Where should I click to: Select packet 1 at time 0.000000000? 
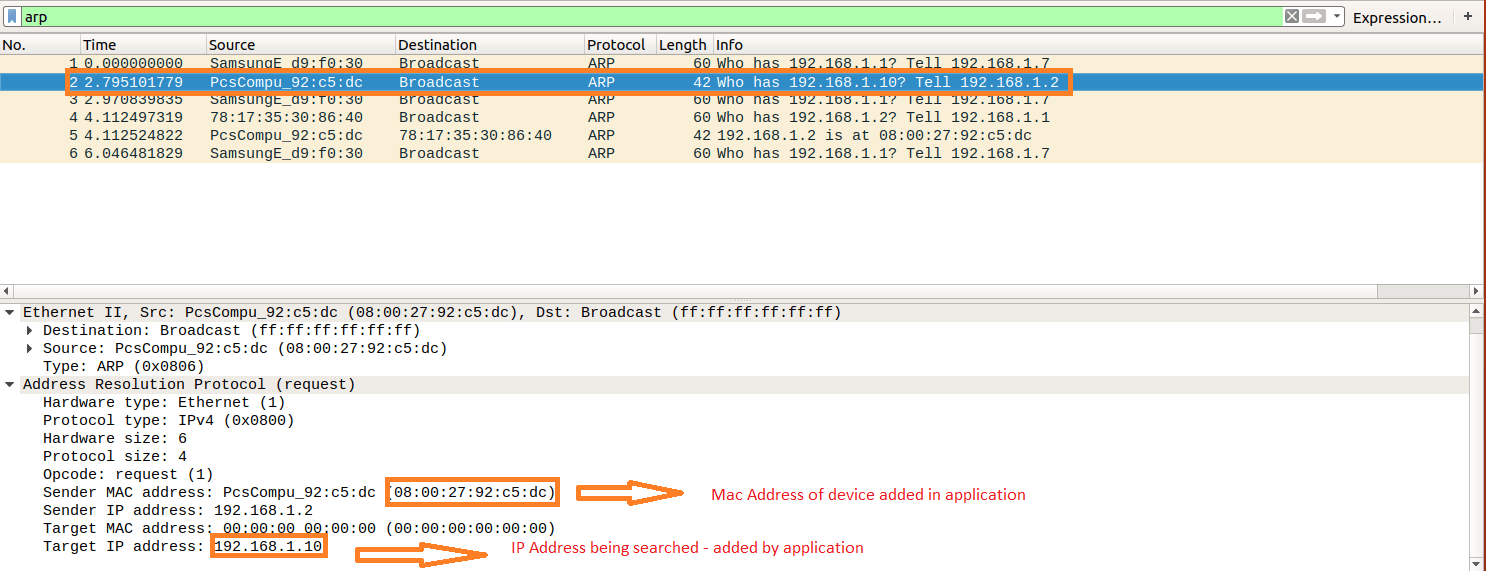[742, 63]
